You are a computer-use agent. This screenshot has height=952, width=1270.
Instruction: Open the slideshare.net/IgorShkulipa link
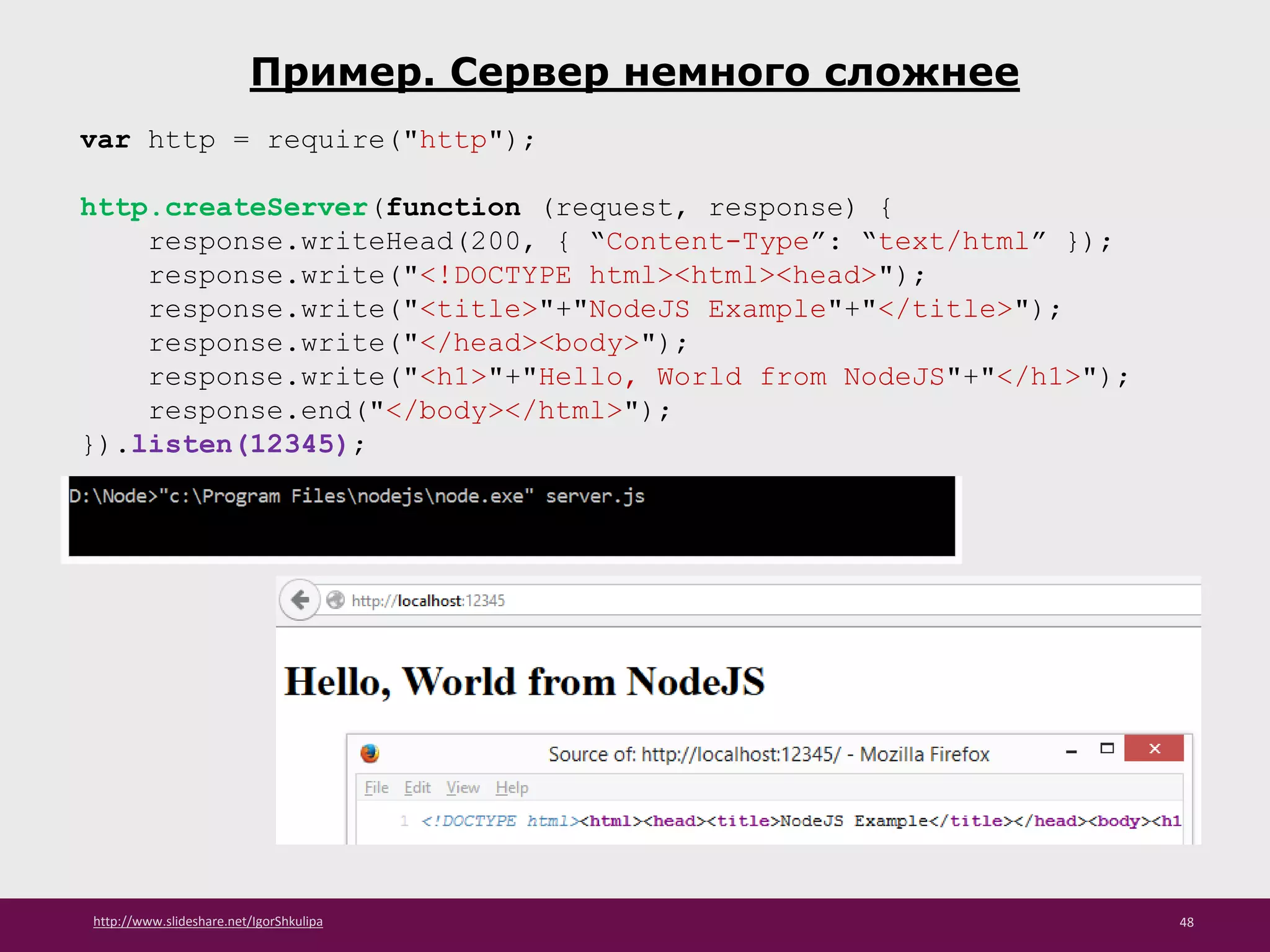coord(208,921)
